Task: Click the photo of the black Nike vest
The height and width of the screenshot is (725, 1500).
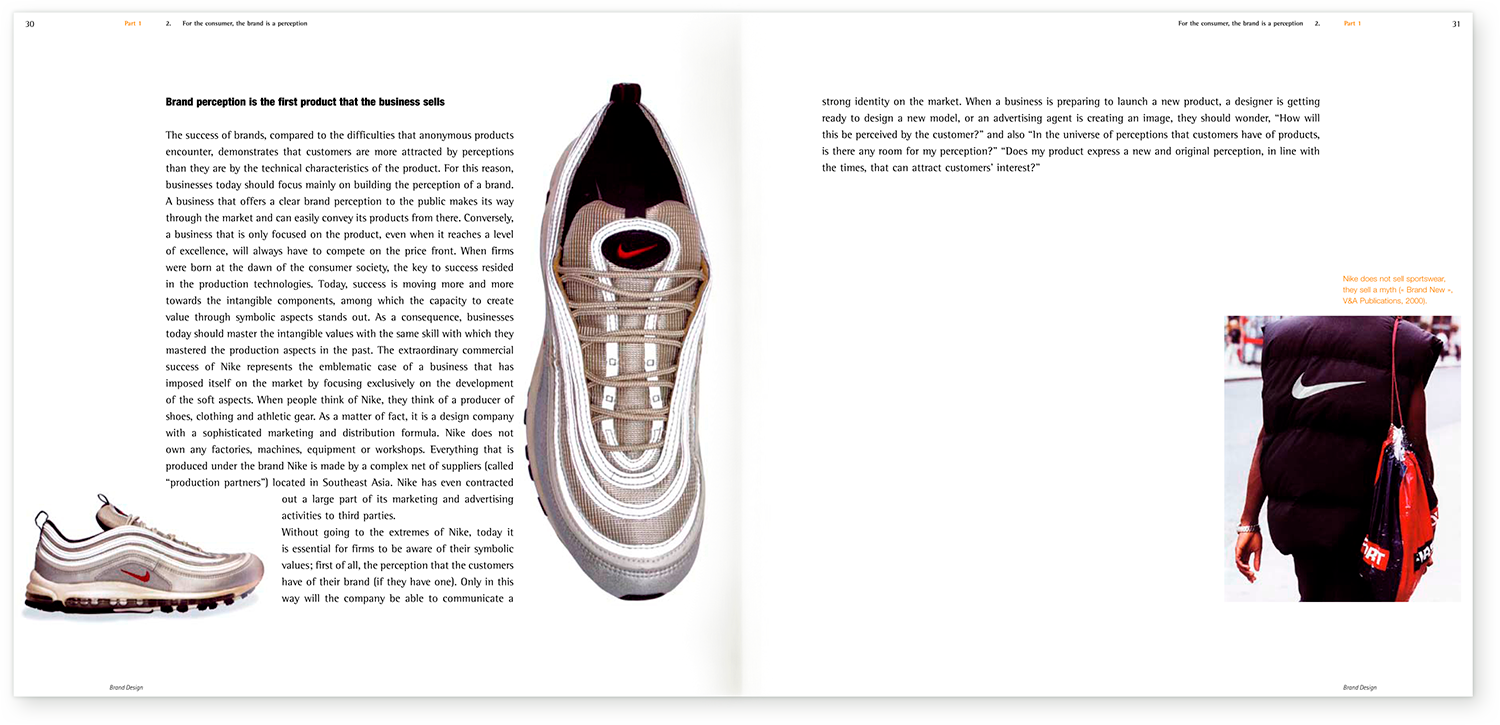Action: (1342, 459)
